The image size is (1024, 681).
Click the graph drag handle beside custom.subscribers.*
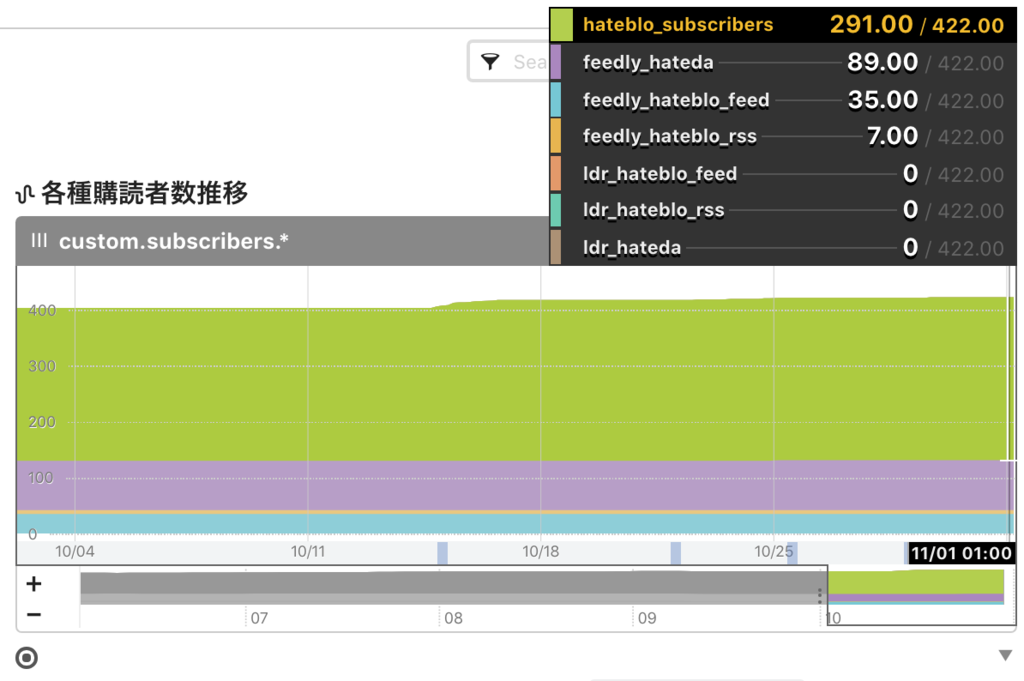(39, 241)
